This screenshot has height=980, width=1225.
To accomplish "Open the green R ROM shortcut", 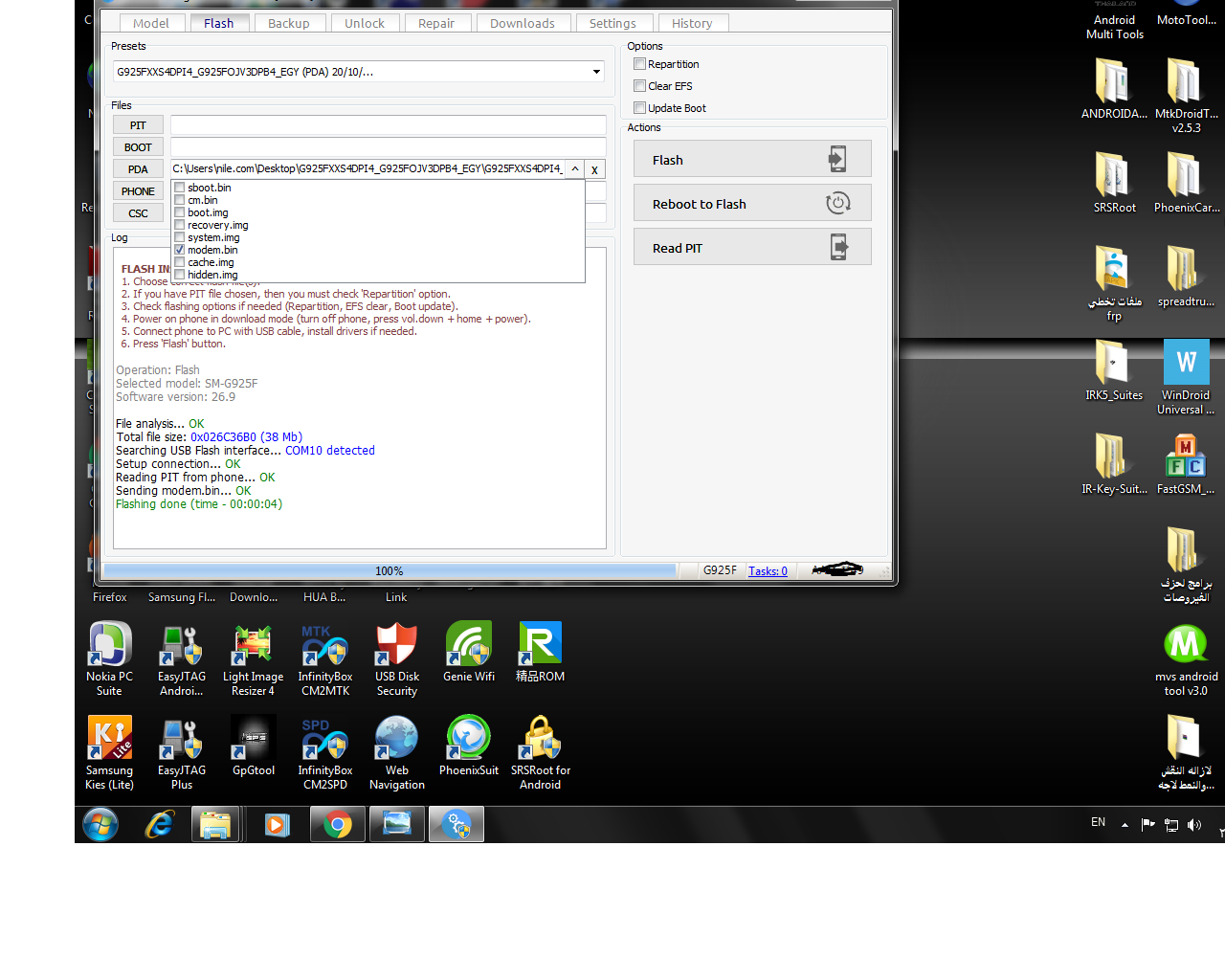I will [x=541, y=651].
